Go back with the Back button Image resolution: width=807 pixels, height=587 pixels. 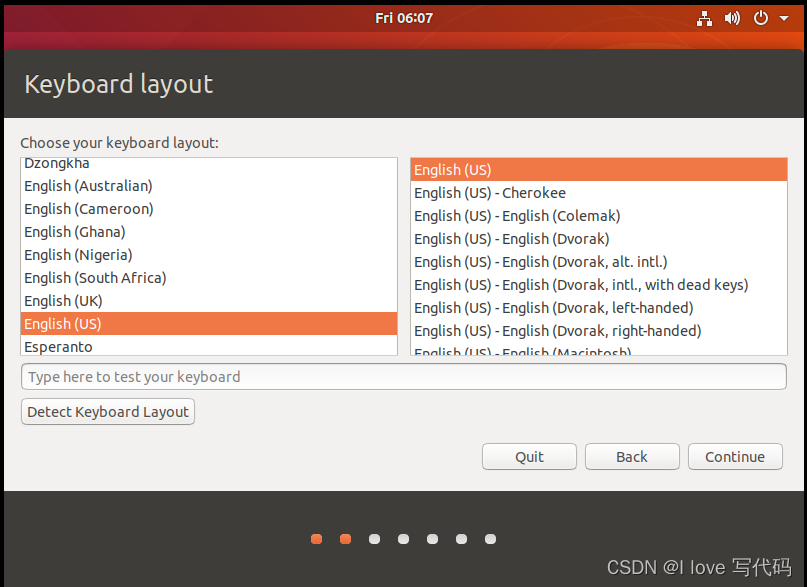pyautogui.click(x=632, y=457)
